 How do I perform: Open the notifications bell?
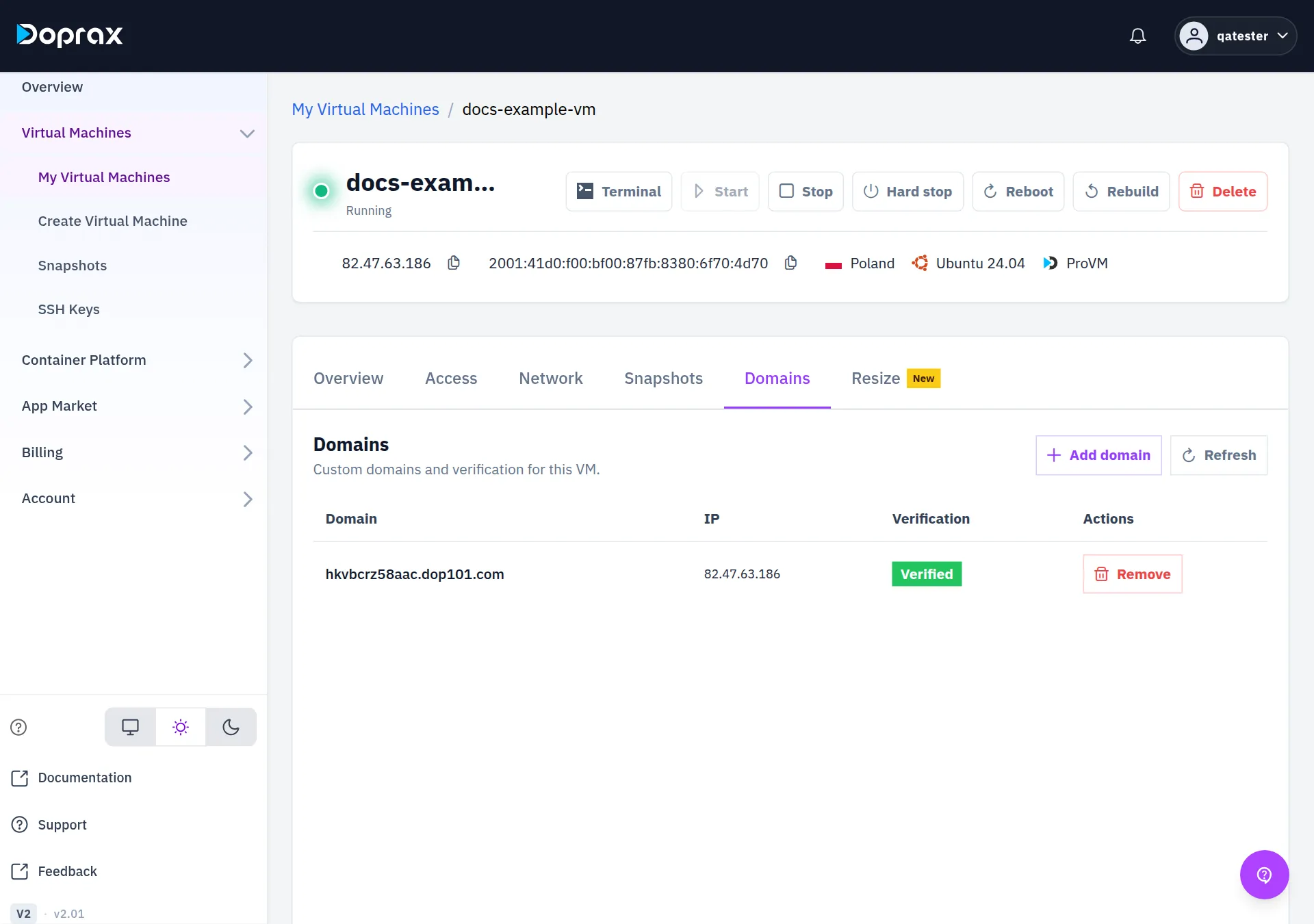pos(1137,36)
